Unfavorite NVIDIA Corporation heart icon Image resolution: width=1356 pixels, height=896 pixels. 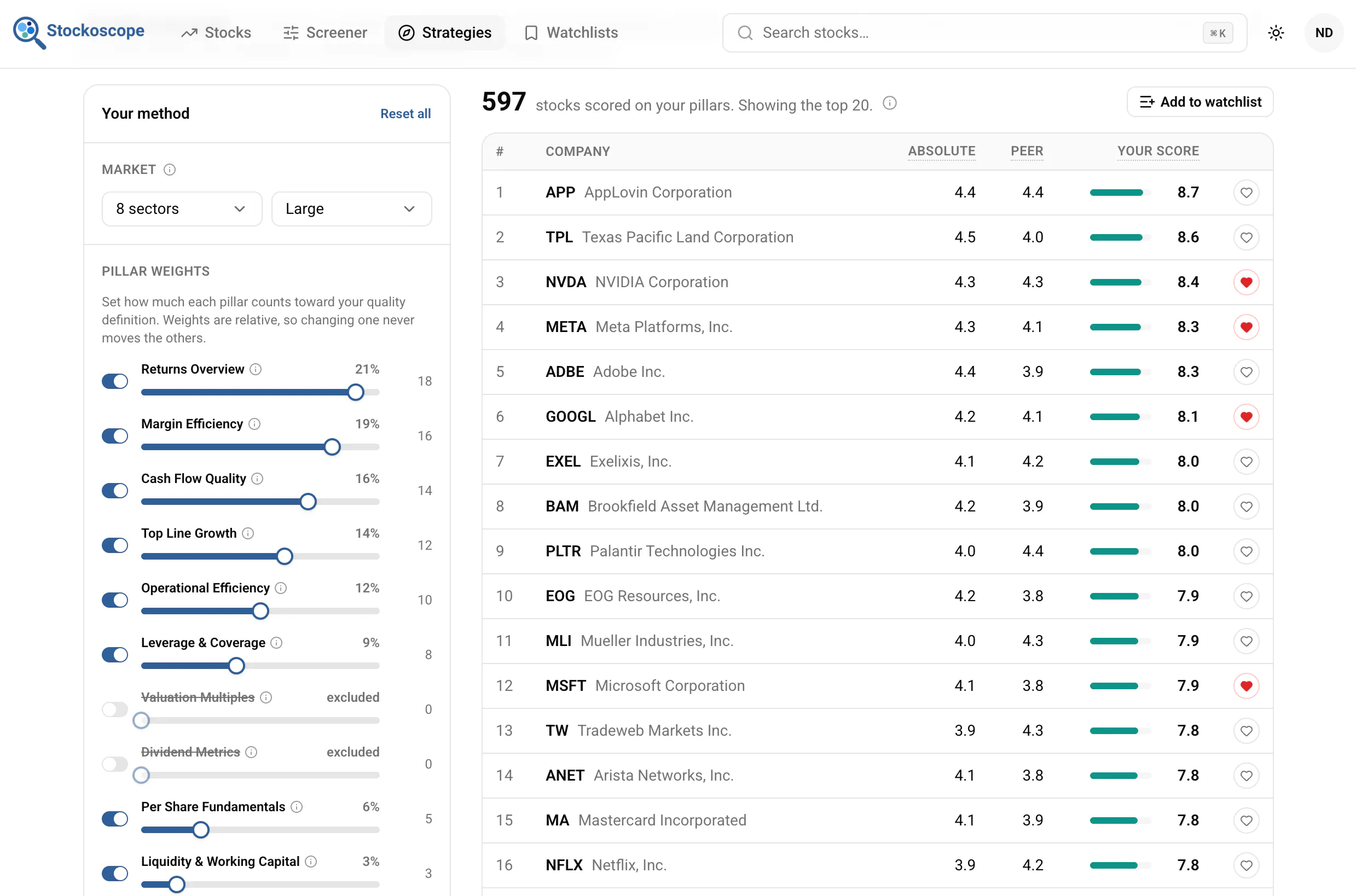click(1246, 282)
